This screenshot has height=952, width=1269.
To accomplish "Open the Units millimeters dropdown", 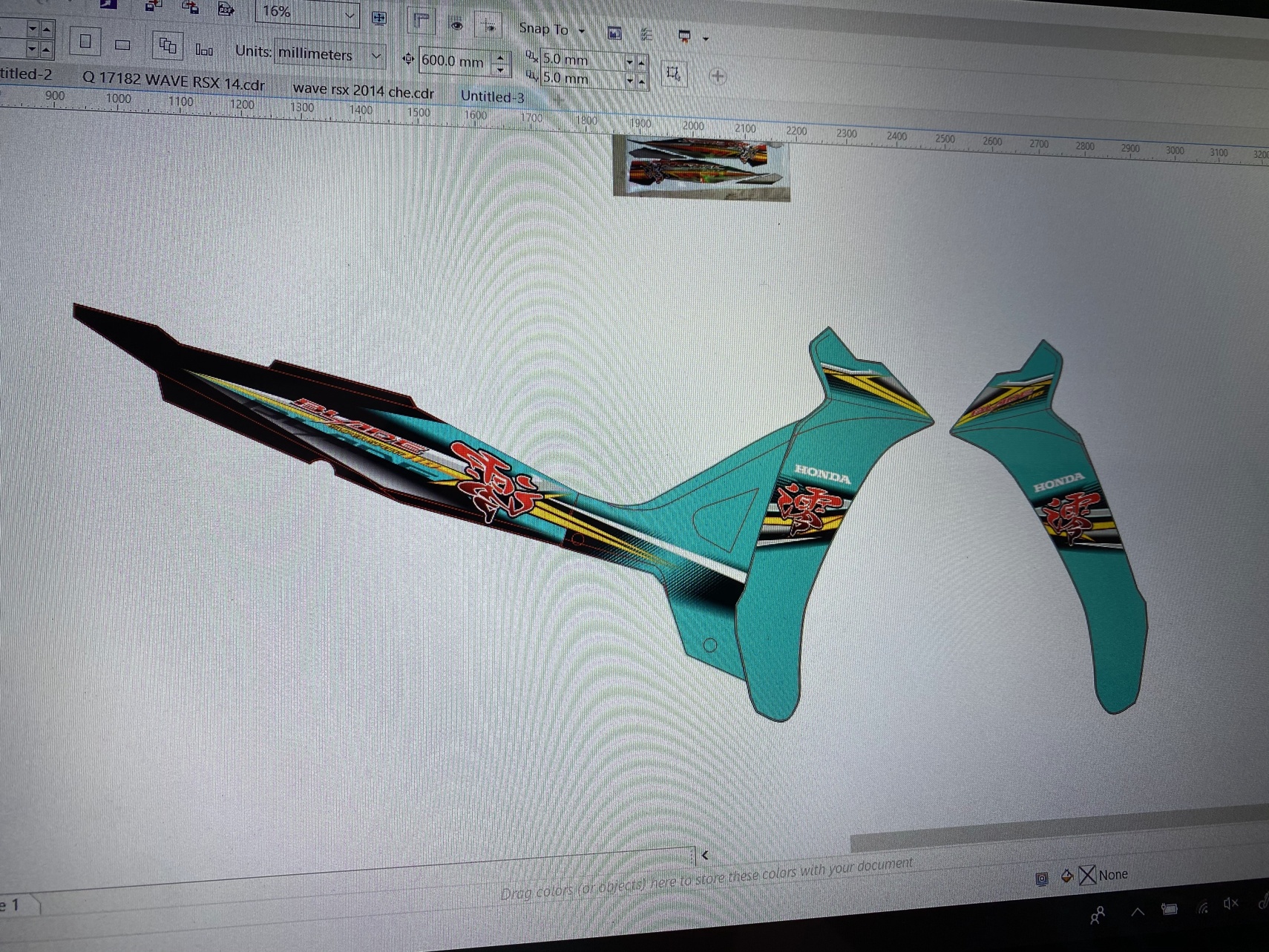I will 376,56.
